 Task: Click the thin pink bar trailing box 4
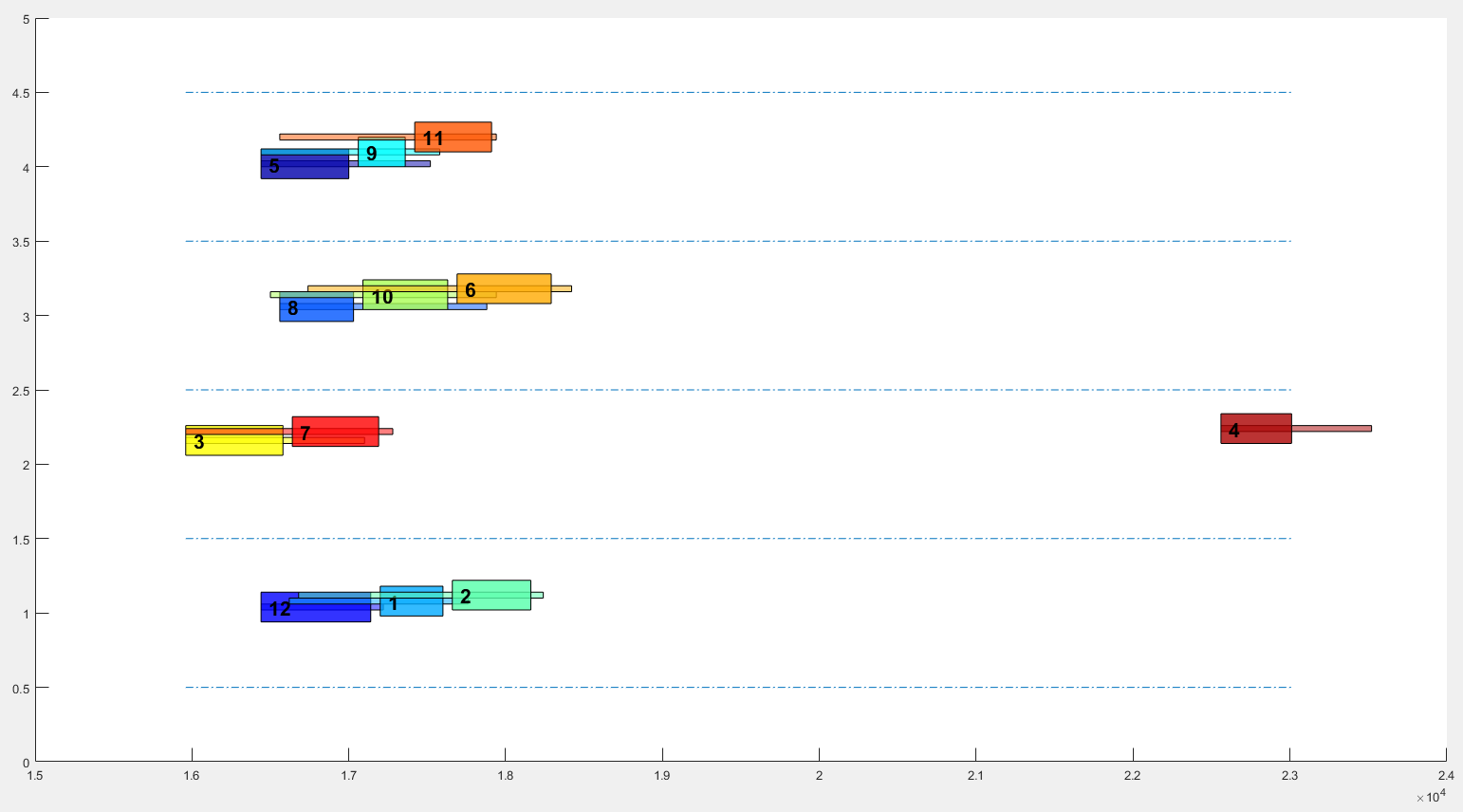[1331, 429]
